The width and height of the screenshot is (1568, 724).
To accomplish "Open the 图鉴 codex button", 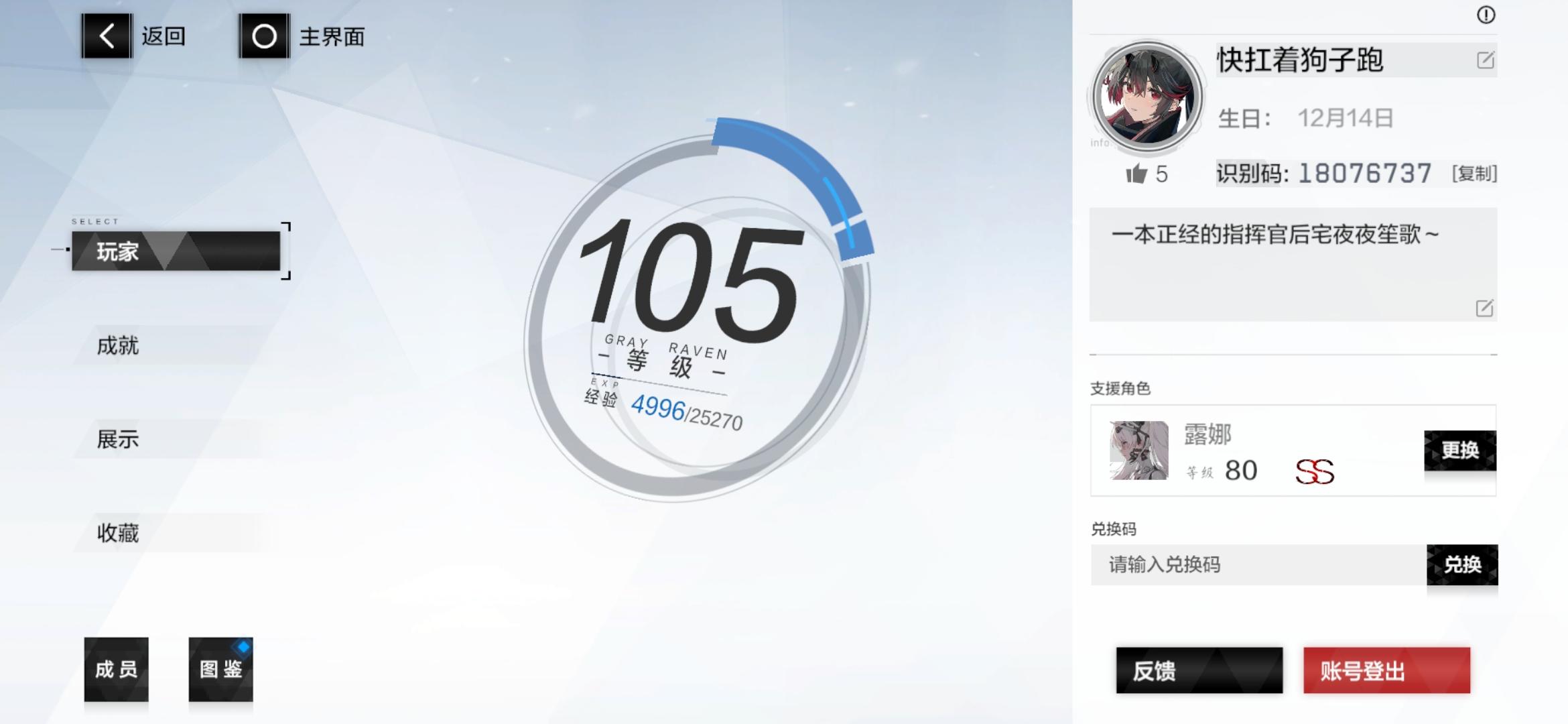I will (x=220, y=669).
